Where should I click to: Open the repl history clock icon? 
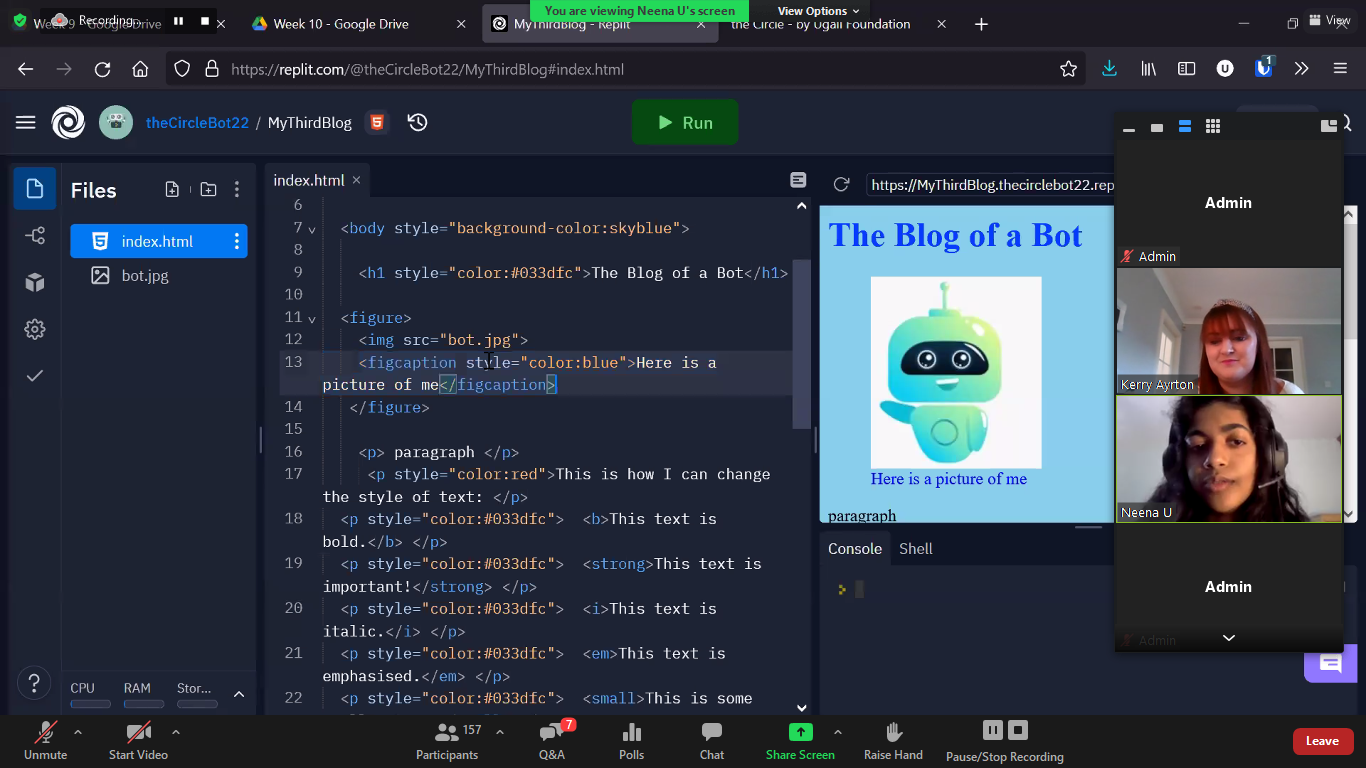click(418, 122)
